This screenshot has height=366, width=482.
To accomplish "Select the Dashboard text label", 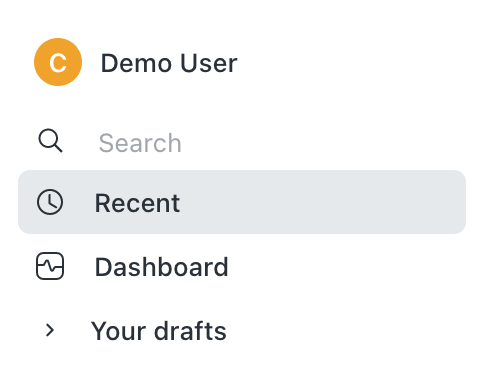I will (162, 267).
